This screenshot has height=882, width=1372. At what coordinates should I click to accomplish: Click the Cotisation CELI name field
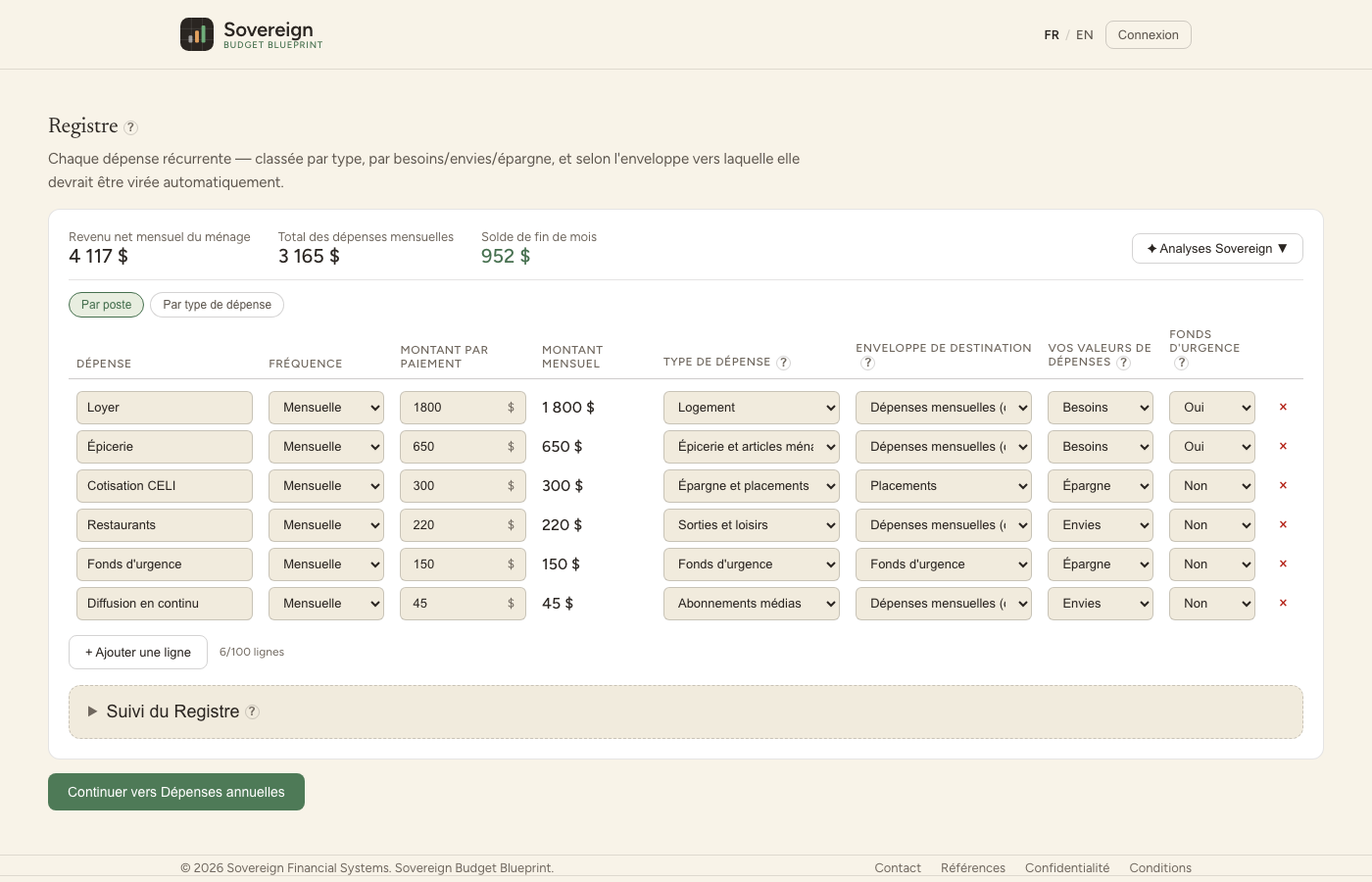pos(165,486)
